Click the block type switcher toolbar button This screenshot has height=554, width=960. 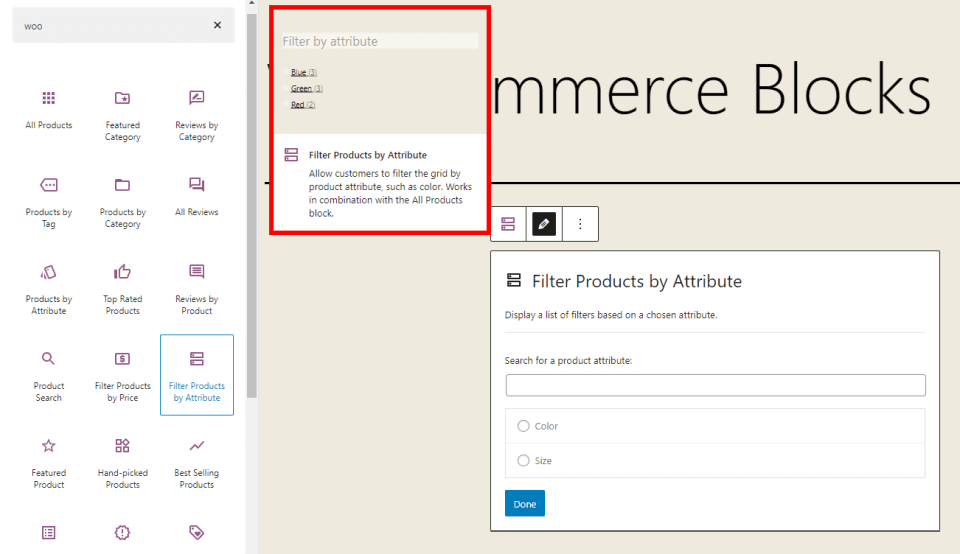click(x=508, y=224)
